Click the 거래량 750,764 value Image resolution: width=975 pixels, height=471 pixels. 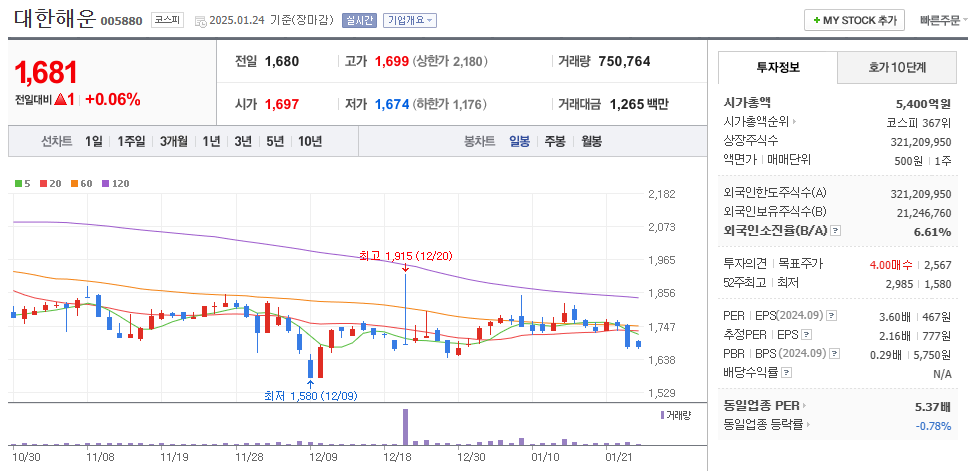tap(624, 61)
